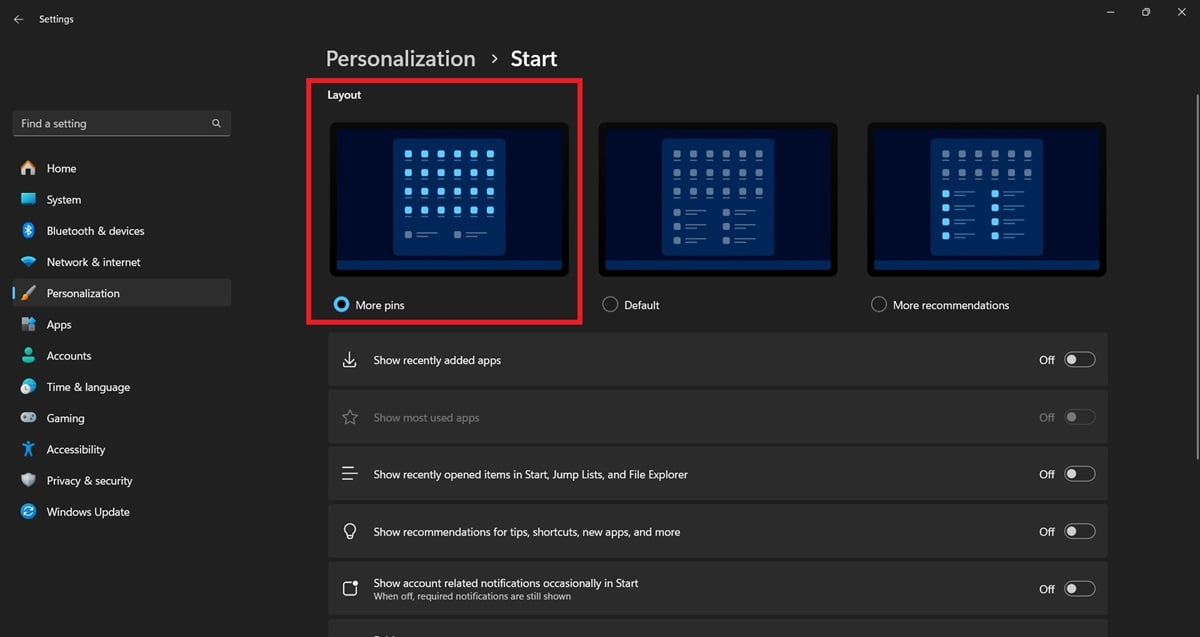The width and height of the screenshot is (1200, 637).
Task: Open Apps settings category
Action: (x=122, y=324)
